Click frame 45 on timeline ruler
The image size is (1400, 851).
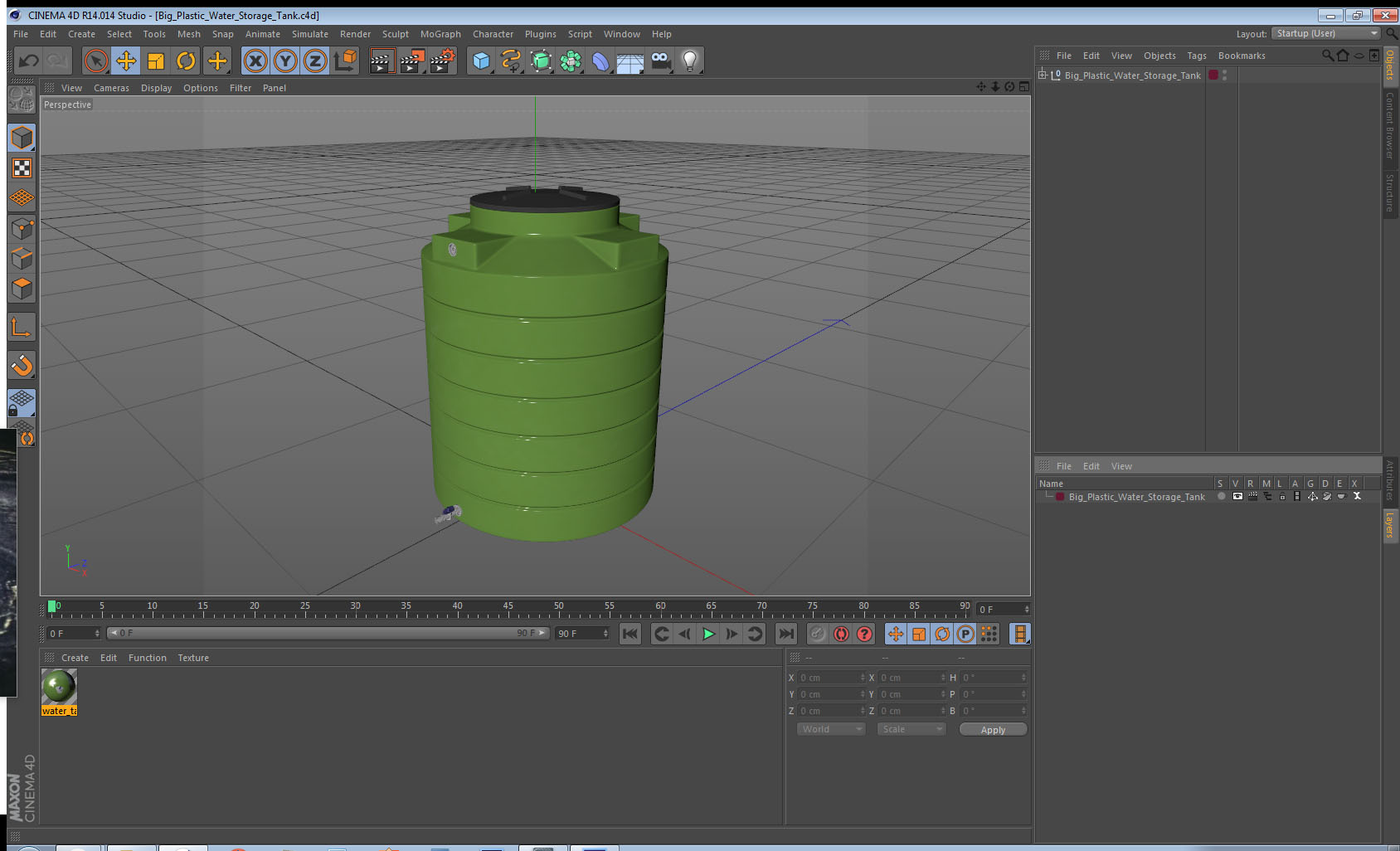tap(508, 607)
